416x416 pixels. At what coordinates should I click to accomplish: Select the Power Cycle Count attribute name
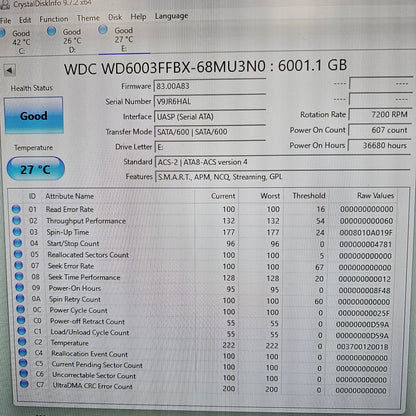click(x=78, y=310)
